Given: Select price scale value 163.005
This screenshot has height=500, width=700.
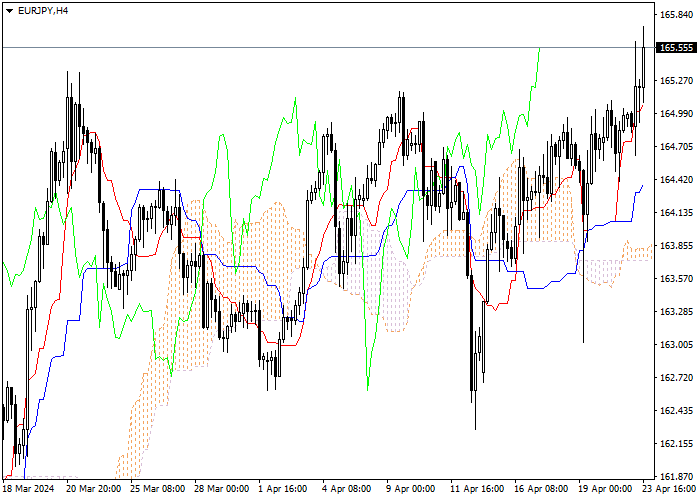Looking at the screenshot, I should coord(676,344).
